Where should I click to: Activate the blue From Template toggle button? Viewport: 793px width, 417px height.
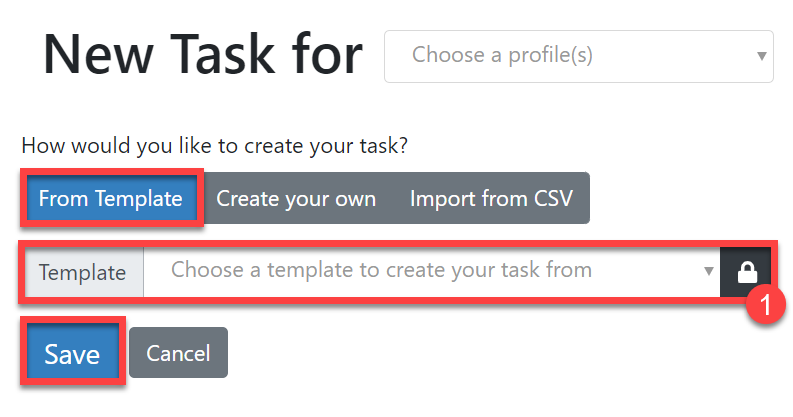111,198
